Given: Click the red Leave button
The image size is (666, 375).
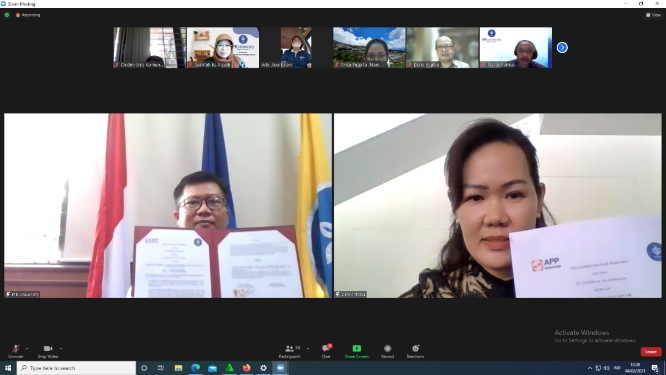Looking at the screenshot, I should coord(651,352).
